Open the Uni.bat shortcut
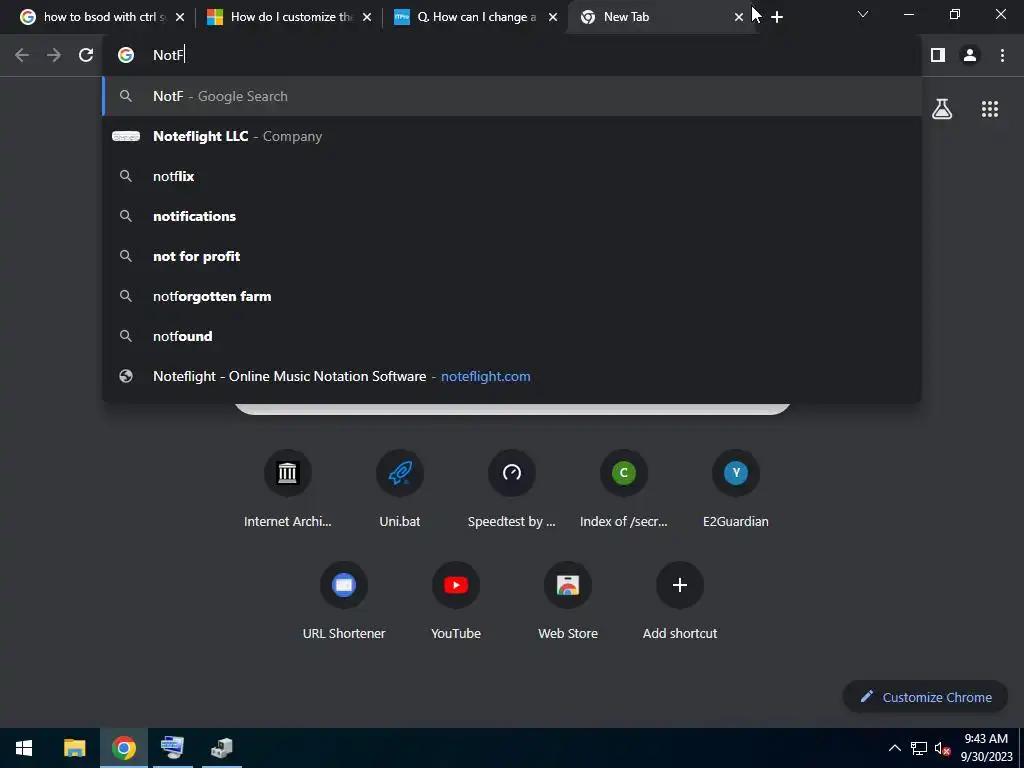Image resolution: width=1024 pixels, height=768 pixels. coord(400,487)
